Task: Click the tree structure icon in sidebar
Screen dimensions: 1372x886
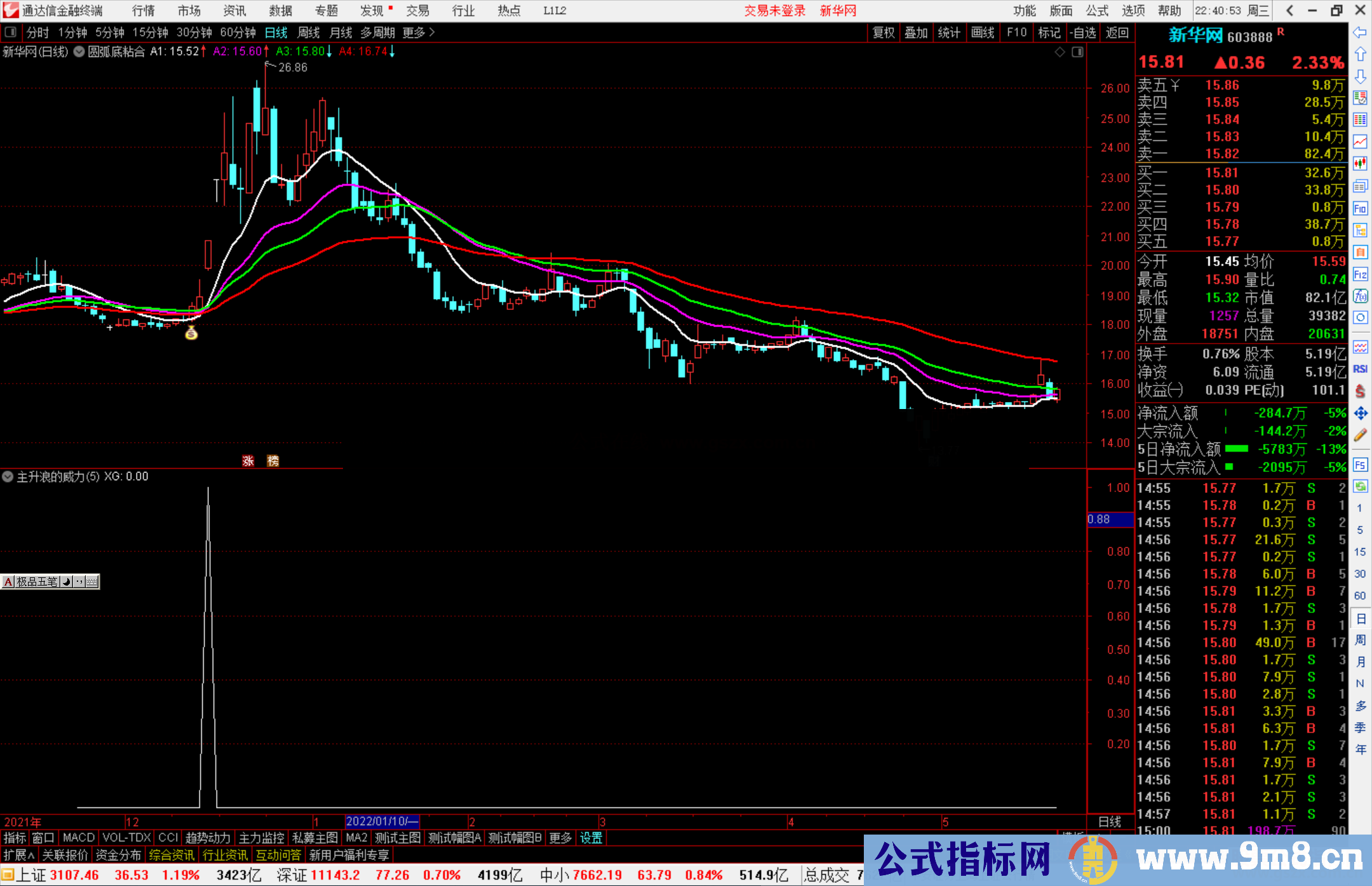Action: (1360, 231)
